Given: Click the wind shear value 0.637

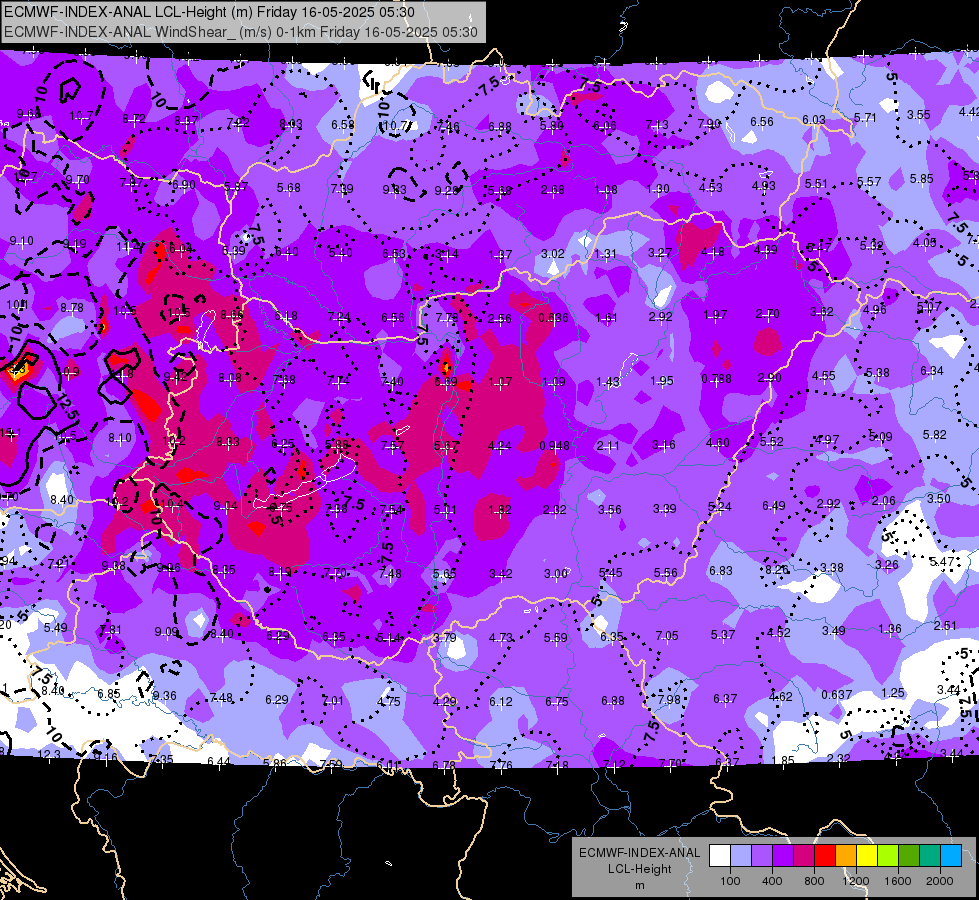Looking at the screenshot, I should pos(837,695).
